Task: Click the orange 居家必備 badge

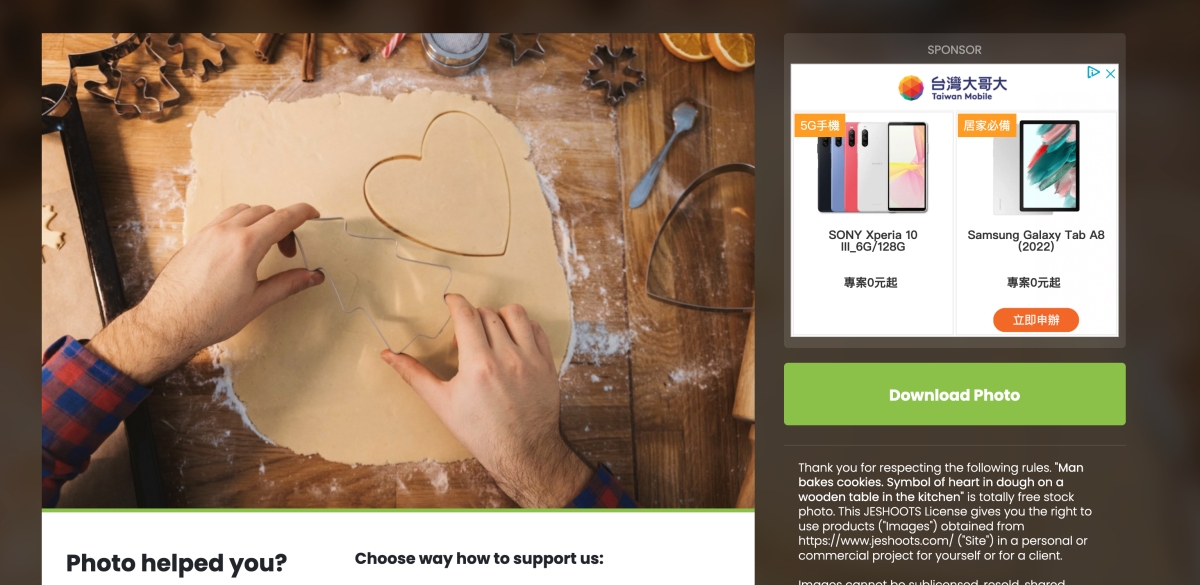Action: coord(986,125)
